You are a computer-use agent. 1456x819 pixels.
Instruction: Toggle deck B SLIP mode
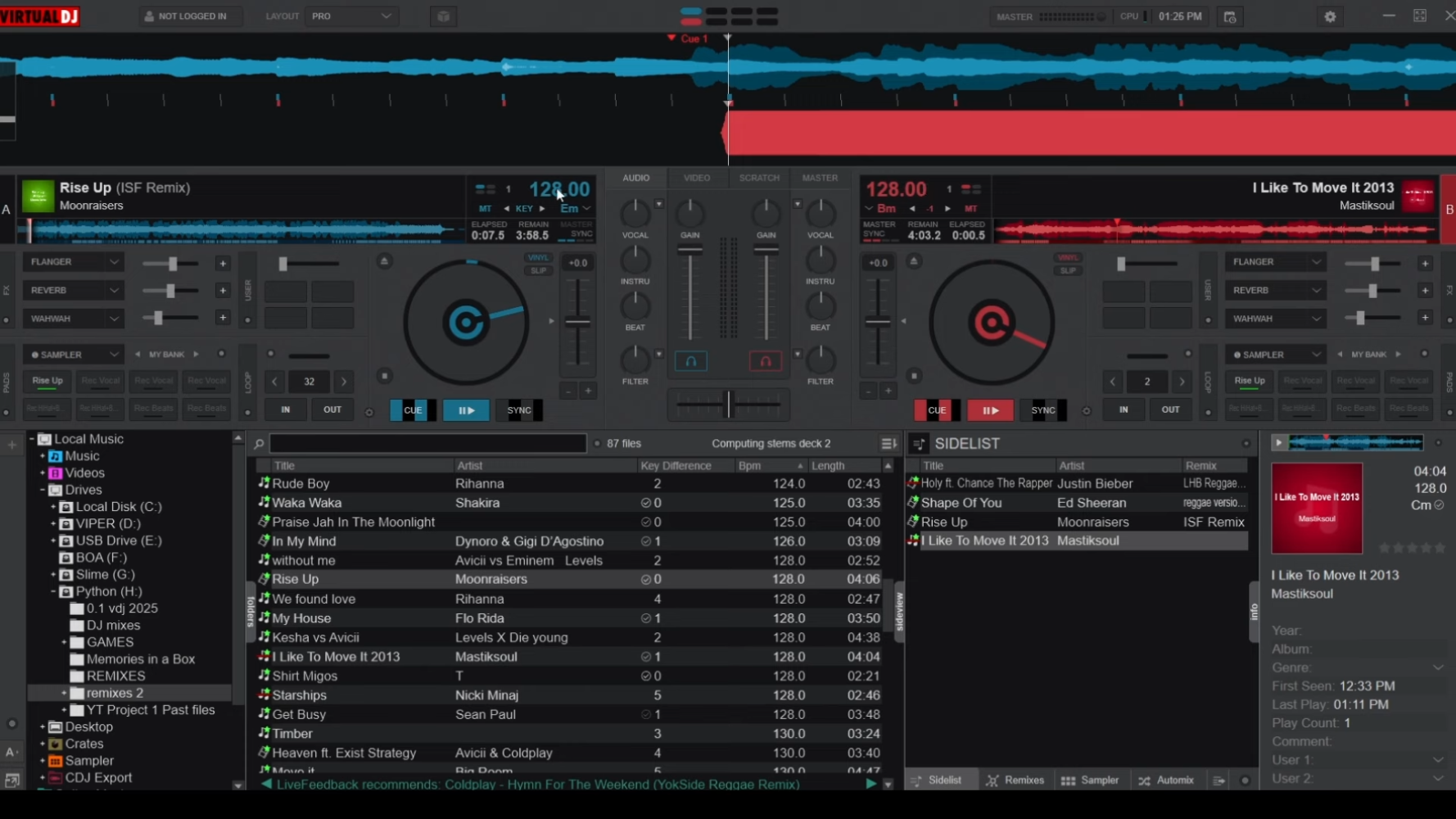point(1068,270)
